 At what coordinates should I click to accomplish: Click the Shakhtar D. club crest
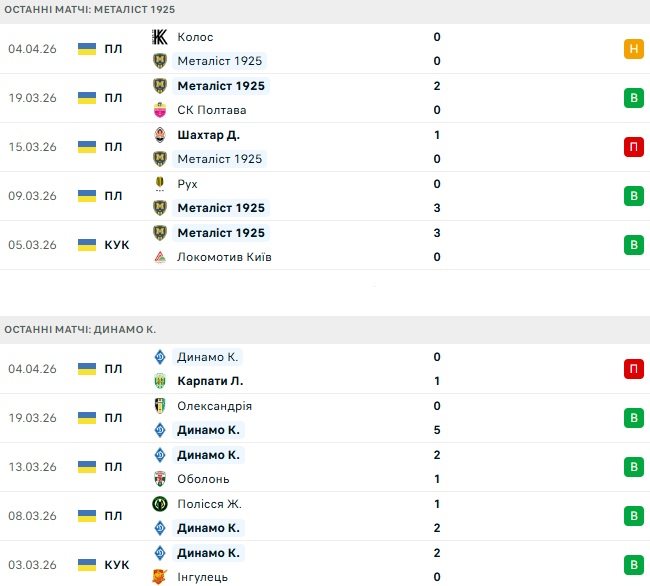pos(160,135)
